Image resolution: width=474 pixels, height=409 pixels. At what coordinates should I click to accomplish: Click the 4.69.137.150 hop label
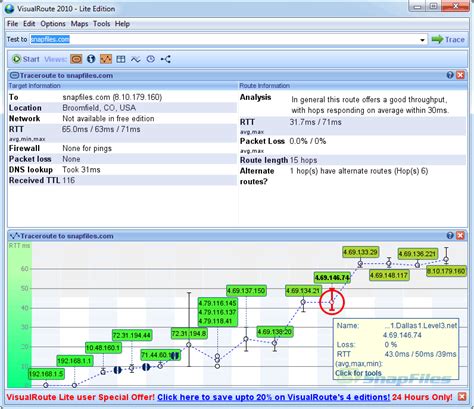(246, 291)
